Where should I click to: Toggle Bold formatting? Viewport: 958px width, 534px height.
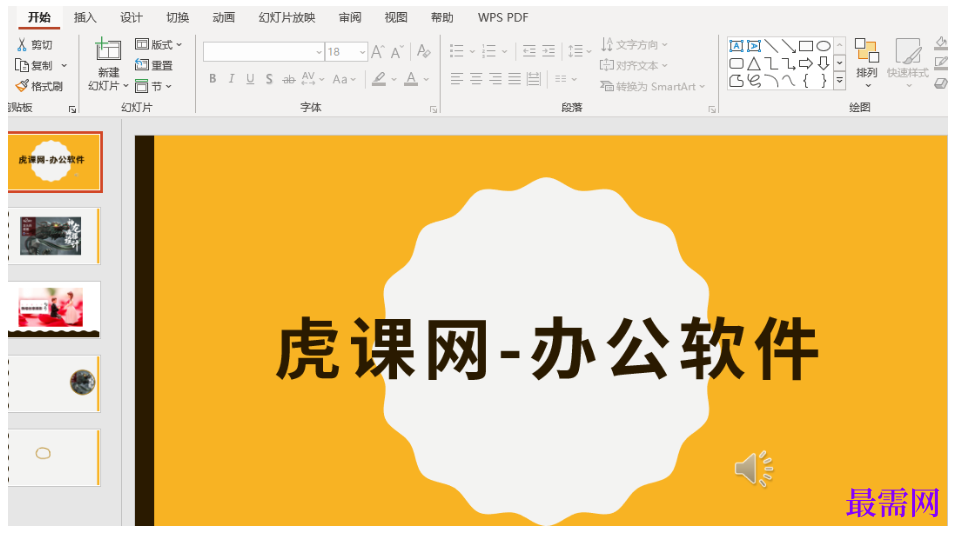[213, 79]
